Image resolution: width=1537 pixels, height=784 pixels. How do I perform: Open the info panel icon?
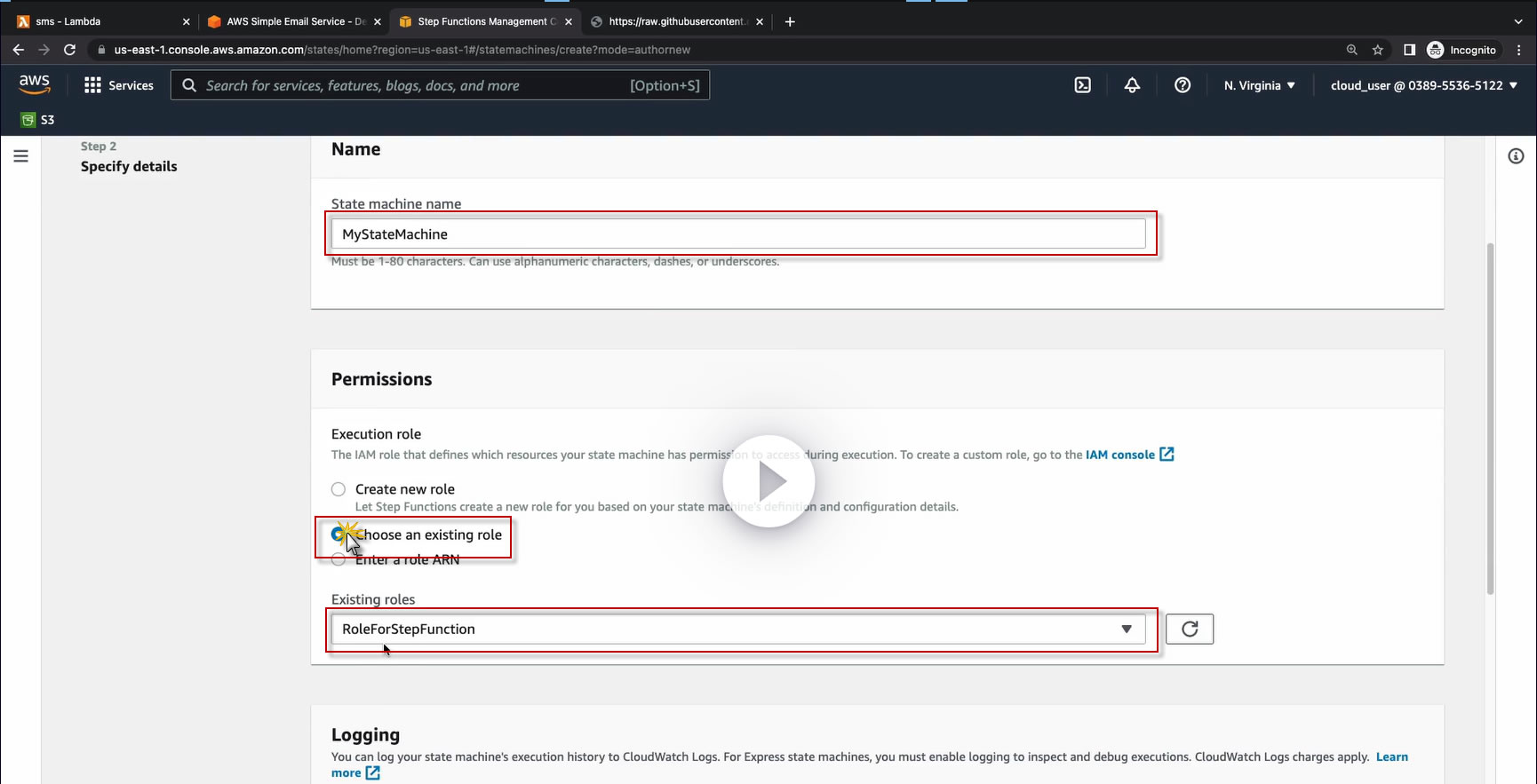coord(1516,156)
